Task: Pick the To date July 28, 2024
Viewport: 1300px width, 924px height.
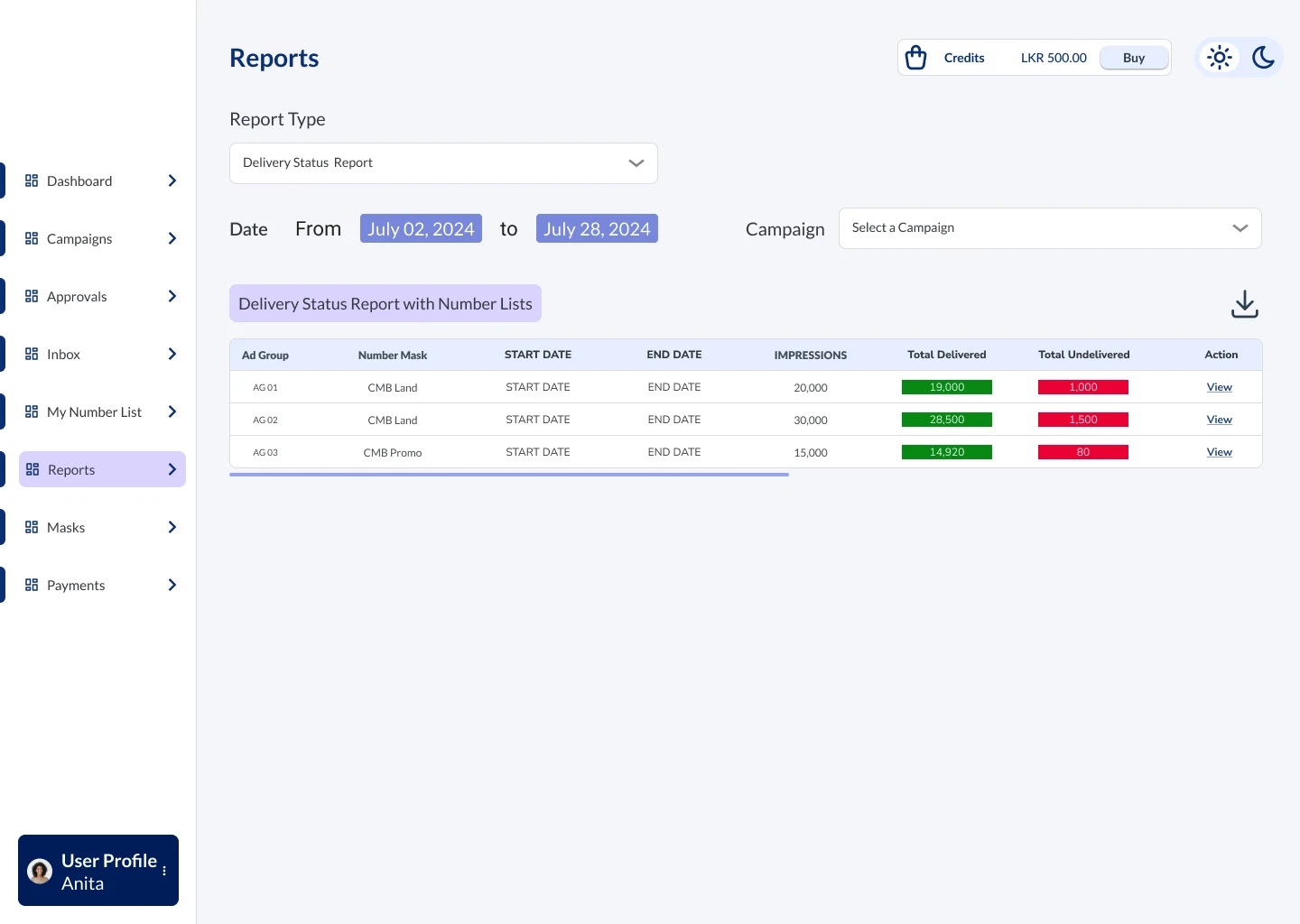Action: point(597,228)
